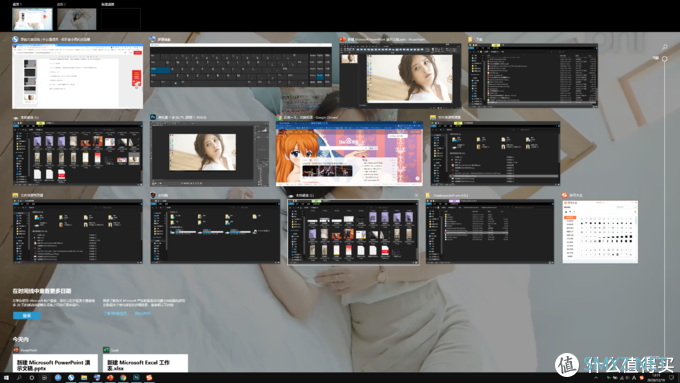Open the PowerPoint .pptx activity card

[55, 363]
